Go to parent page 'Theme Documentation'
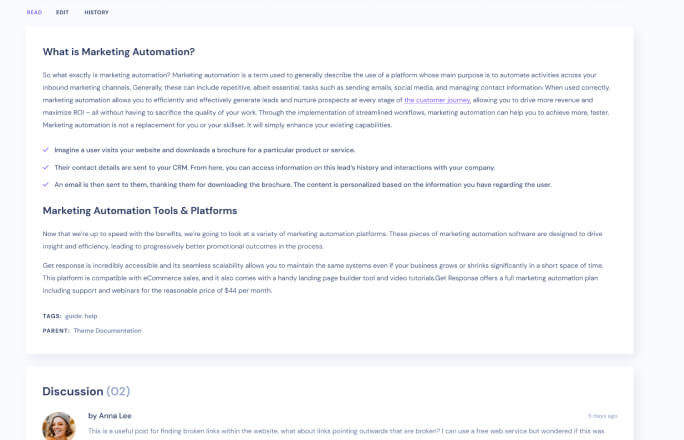Image resolution: width=684 pixels, height=440 pixels. coord(107,330)
